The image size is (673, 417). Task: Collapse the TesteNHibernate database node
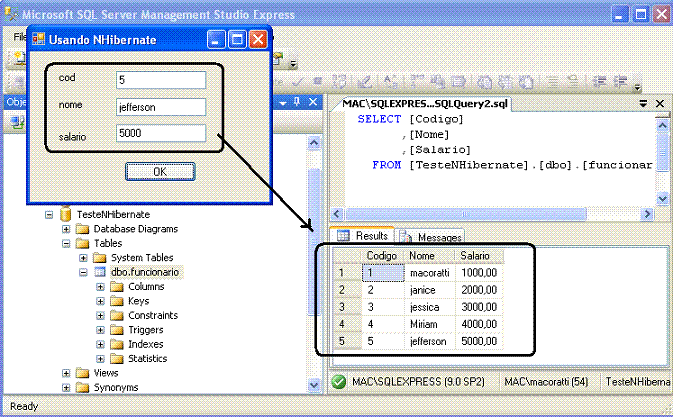click(49, 214)
